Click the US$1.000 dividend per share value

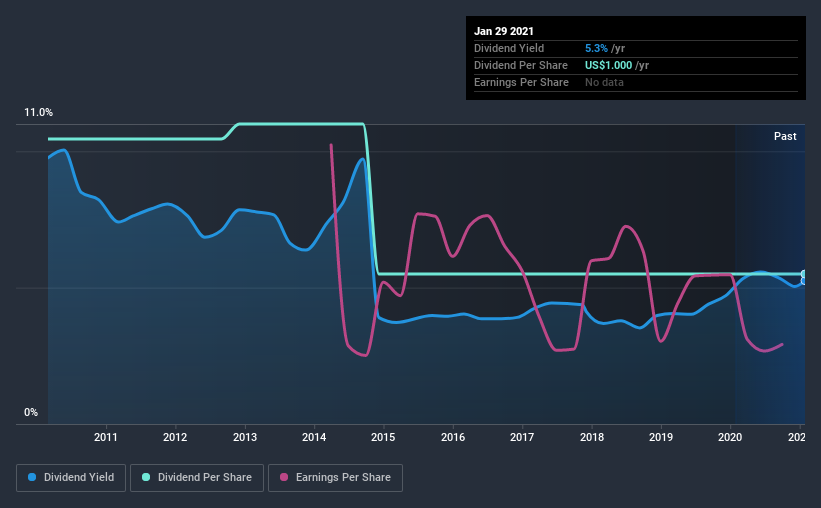608,65
